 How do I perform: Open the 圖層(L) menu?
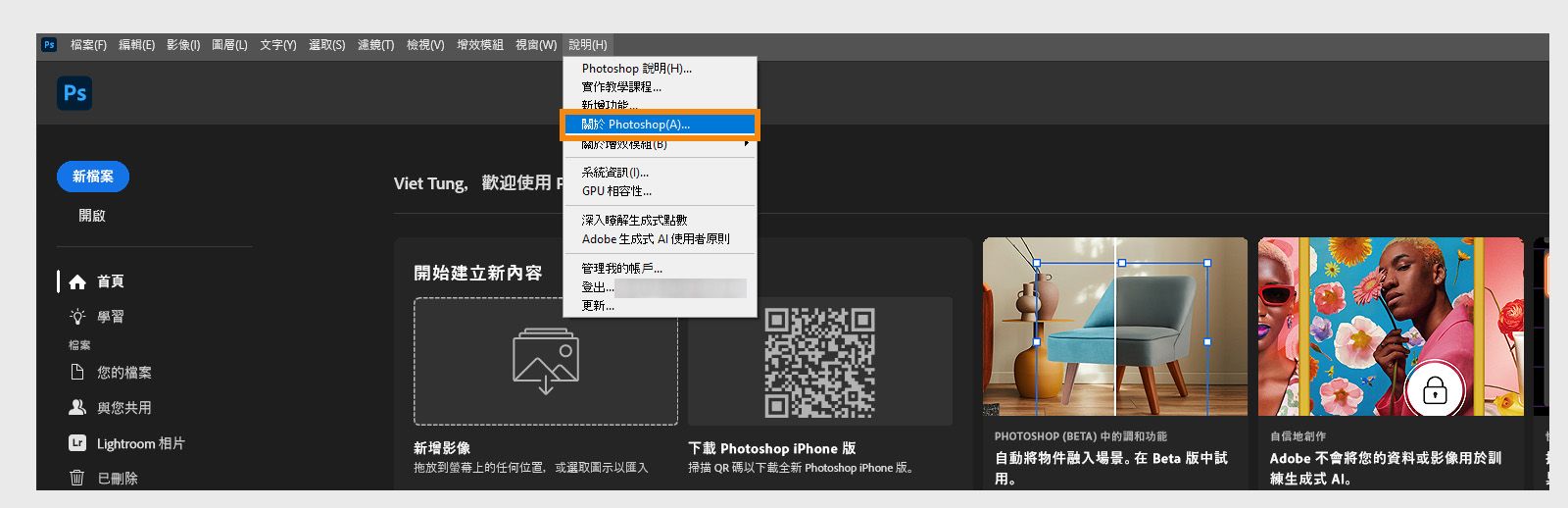pos(229,45)
